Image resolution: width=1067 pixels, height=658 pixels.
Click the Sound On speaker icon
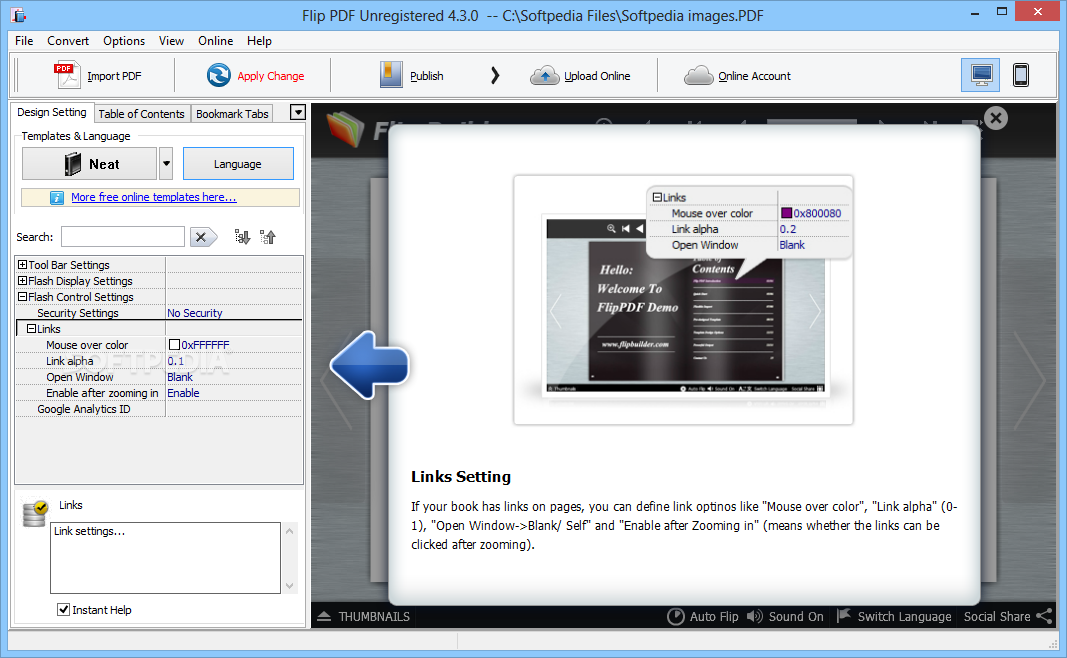tap(755, 616)
